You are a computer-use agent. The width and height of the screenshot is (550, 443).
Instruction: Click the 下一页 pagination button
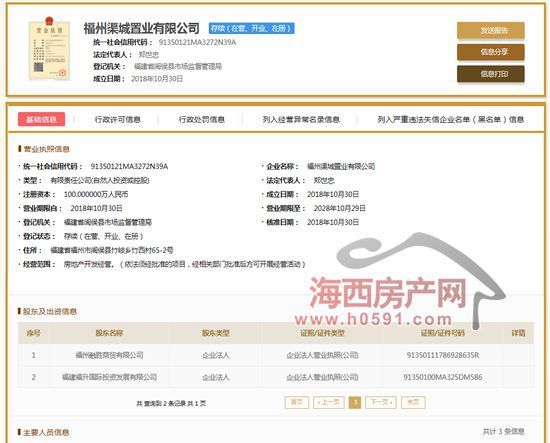pos(381,402)
